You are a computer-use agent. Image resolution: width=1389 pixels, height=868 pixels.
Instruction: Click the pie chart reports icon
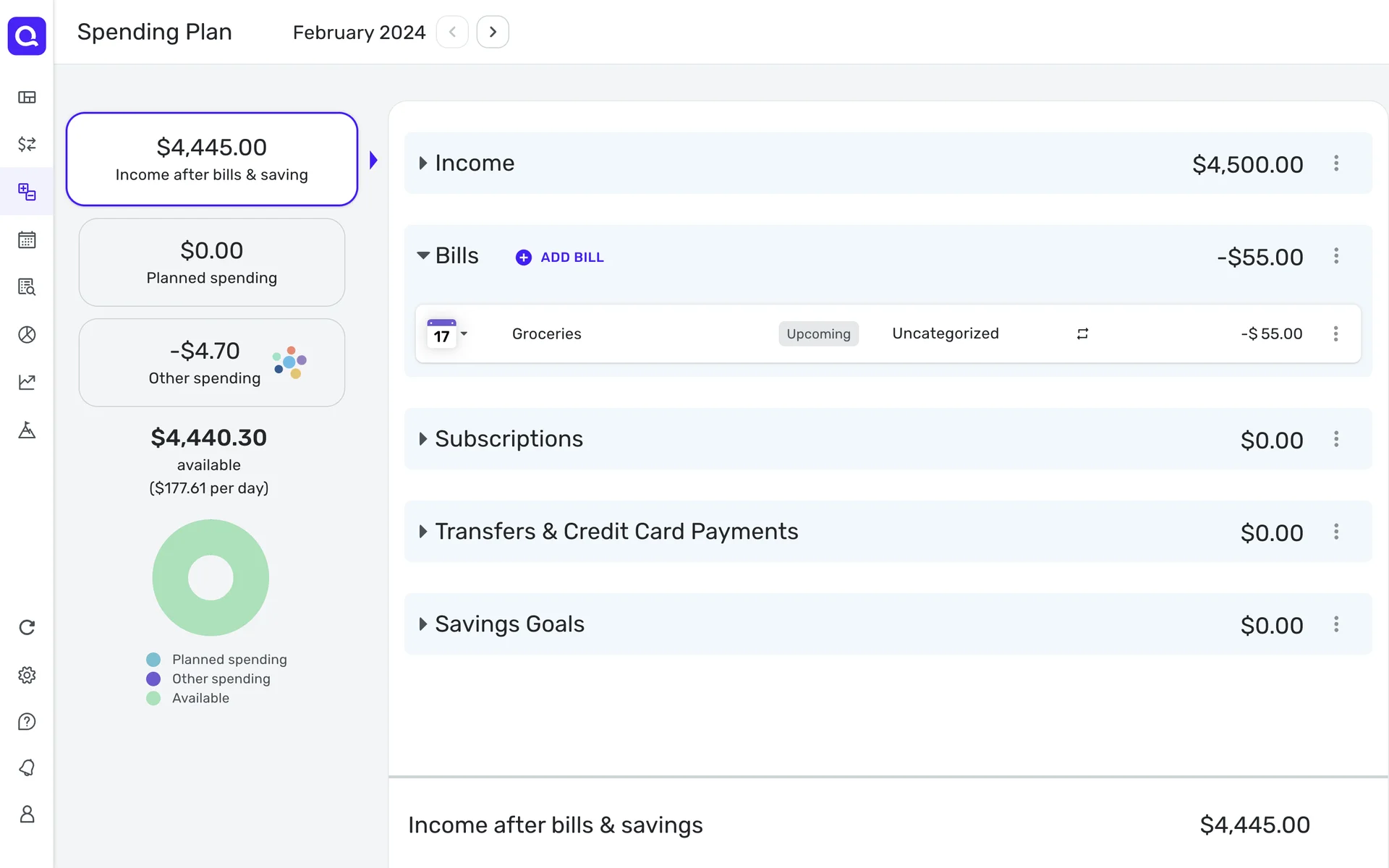pos(27,335)
